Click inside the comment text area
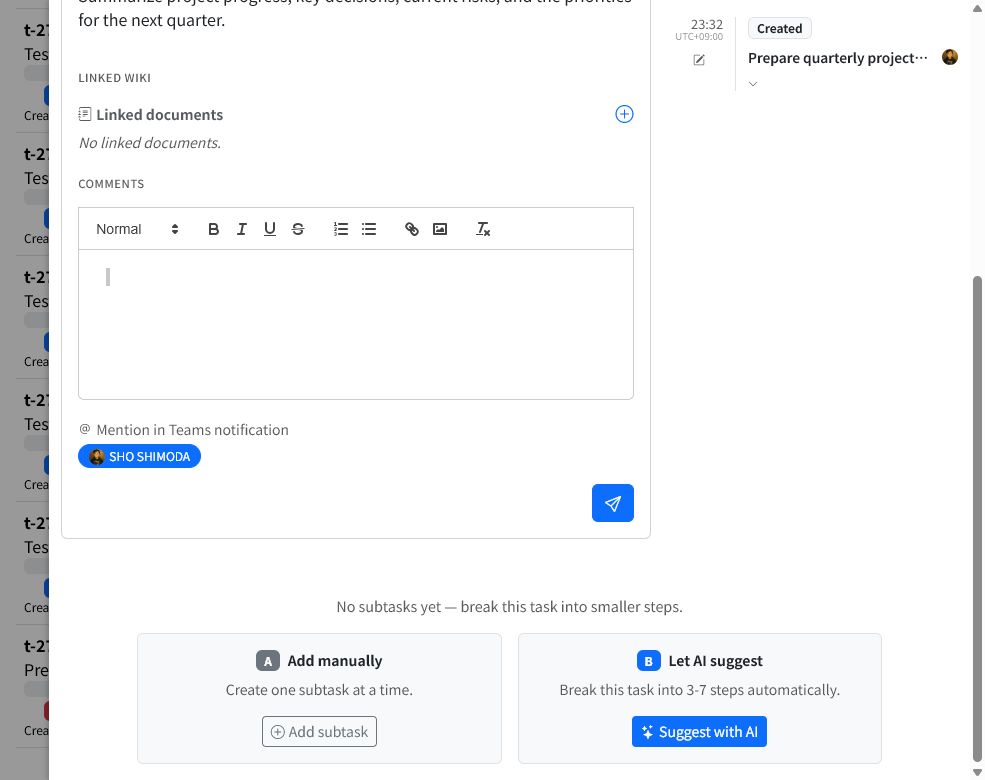 pyautogui.click(x=356, y=324)
